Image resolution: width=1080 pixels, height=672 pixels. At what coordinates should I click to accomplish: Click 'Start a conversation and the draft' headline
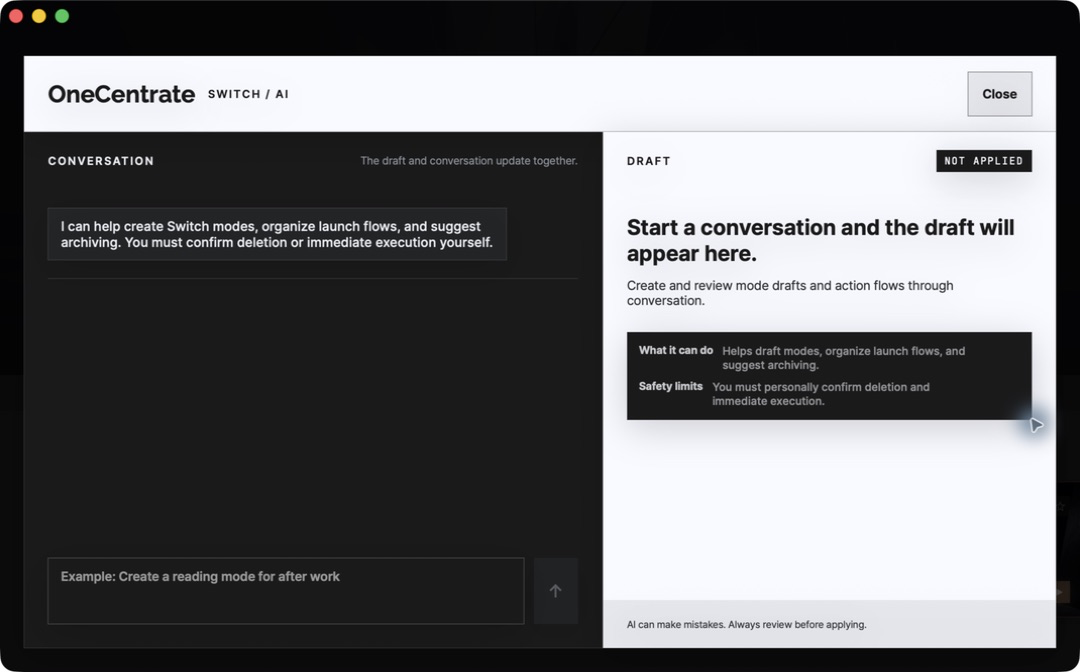pos(820,240)
